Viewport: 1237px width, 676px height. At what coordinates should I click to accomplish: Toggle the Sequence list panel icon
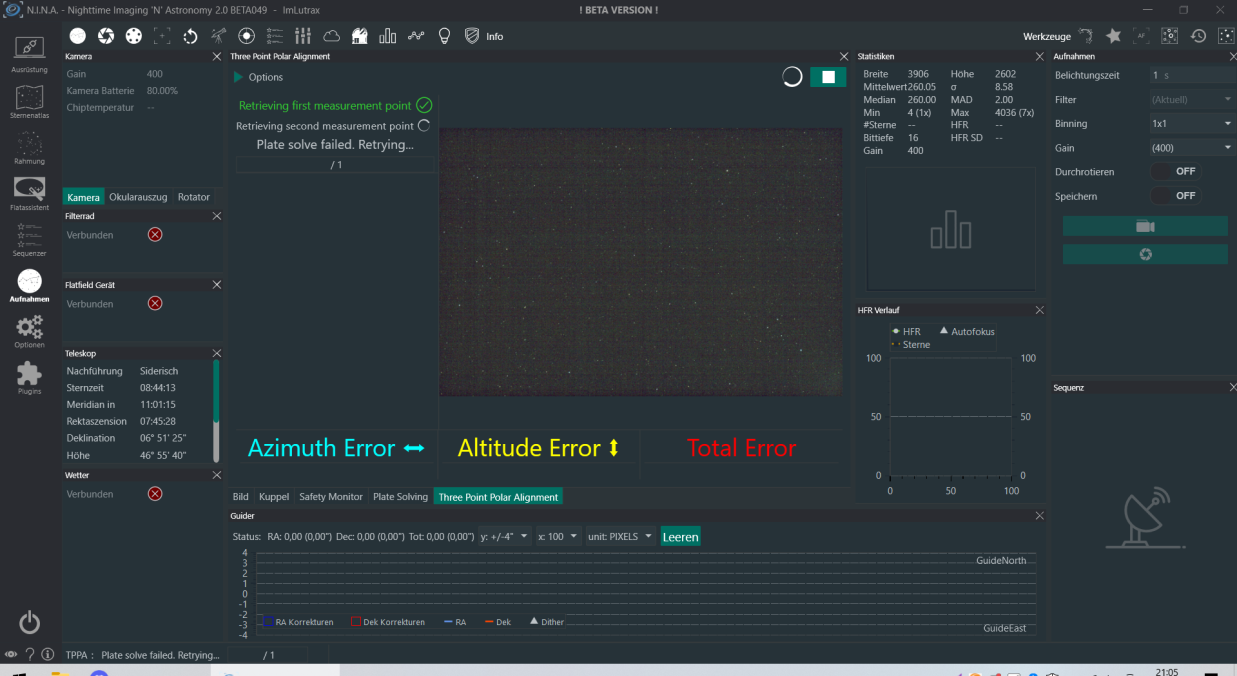275,36
